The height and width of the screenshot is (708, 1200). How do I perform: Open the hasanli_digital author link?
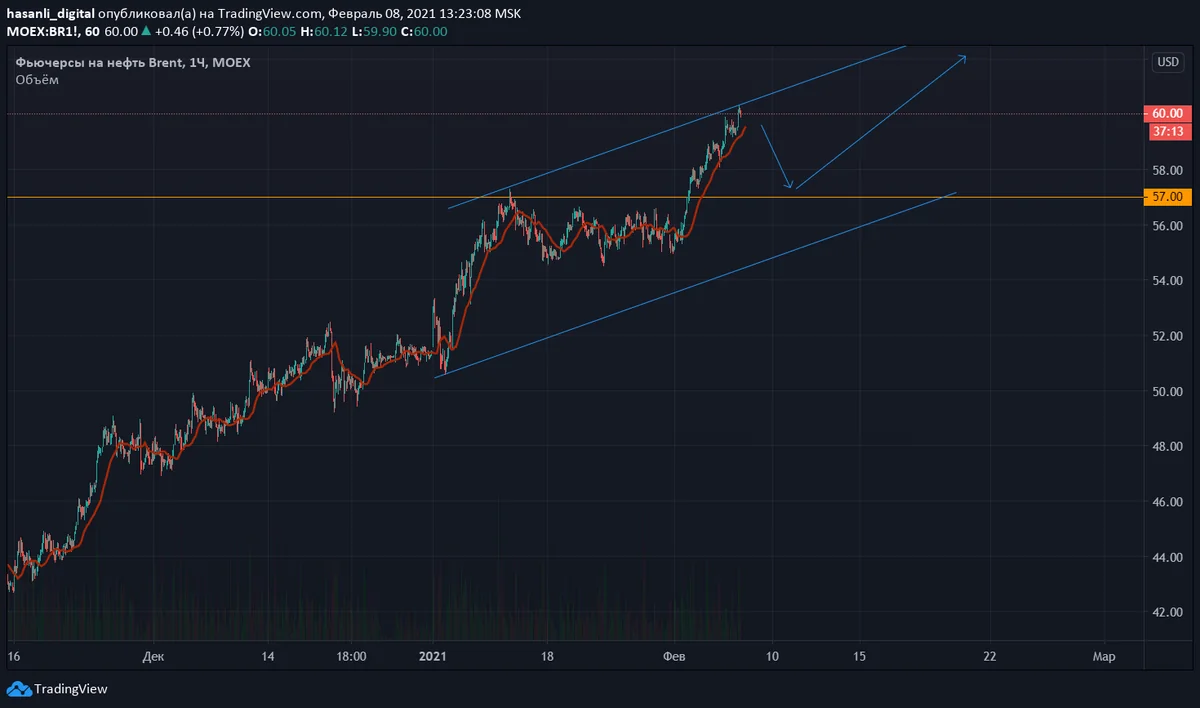[50, 14]
